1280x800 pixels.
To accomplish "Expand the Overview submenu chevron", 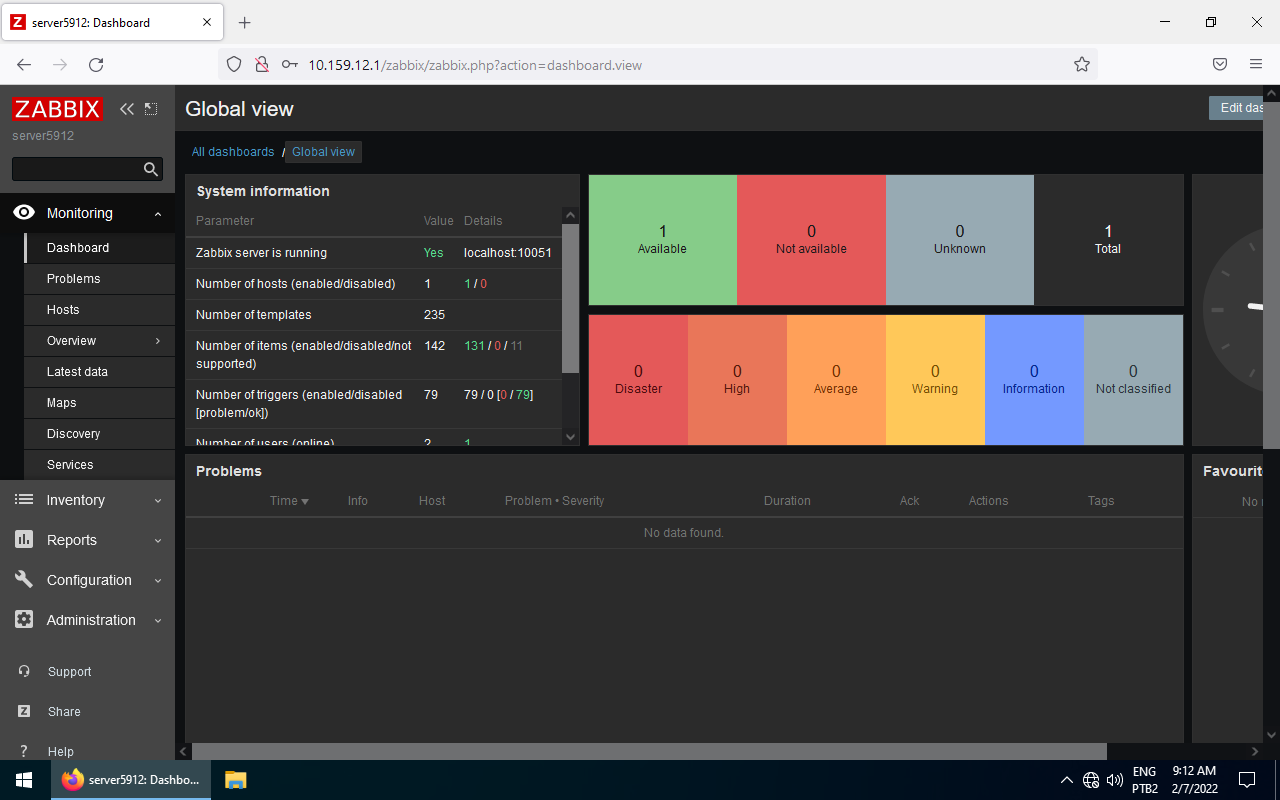I will click(x=158, y=341).
